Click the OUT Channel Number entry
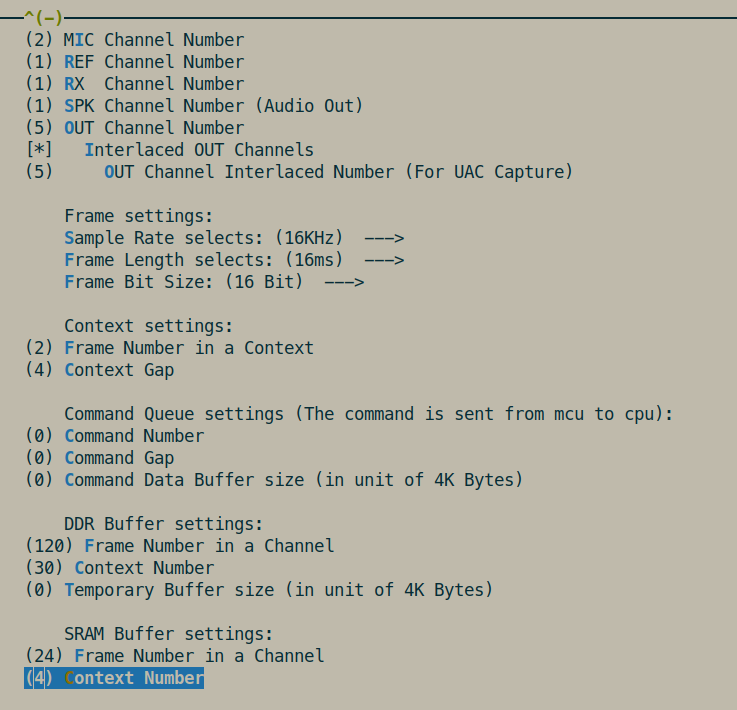The width and height of the screenshot is (737, 710). (134, 128)
